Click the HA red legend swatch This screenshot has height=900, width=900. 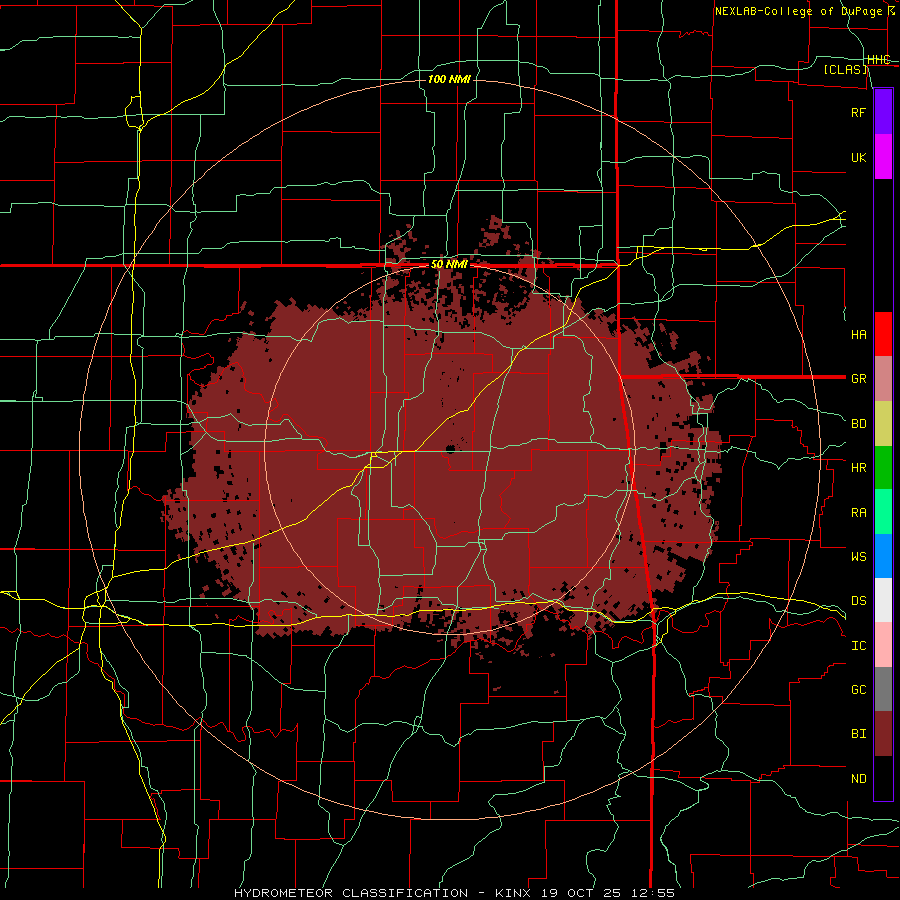(x=883, y=334)
